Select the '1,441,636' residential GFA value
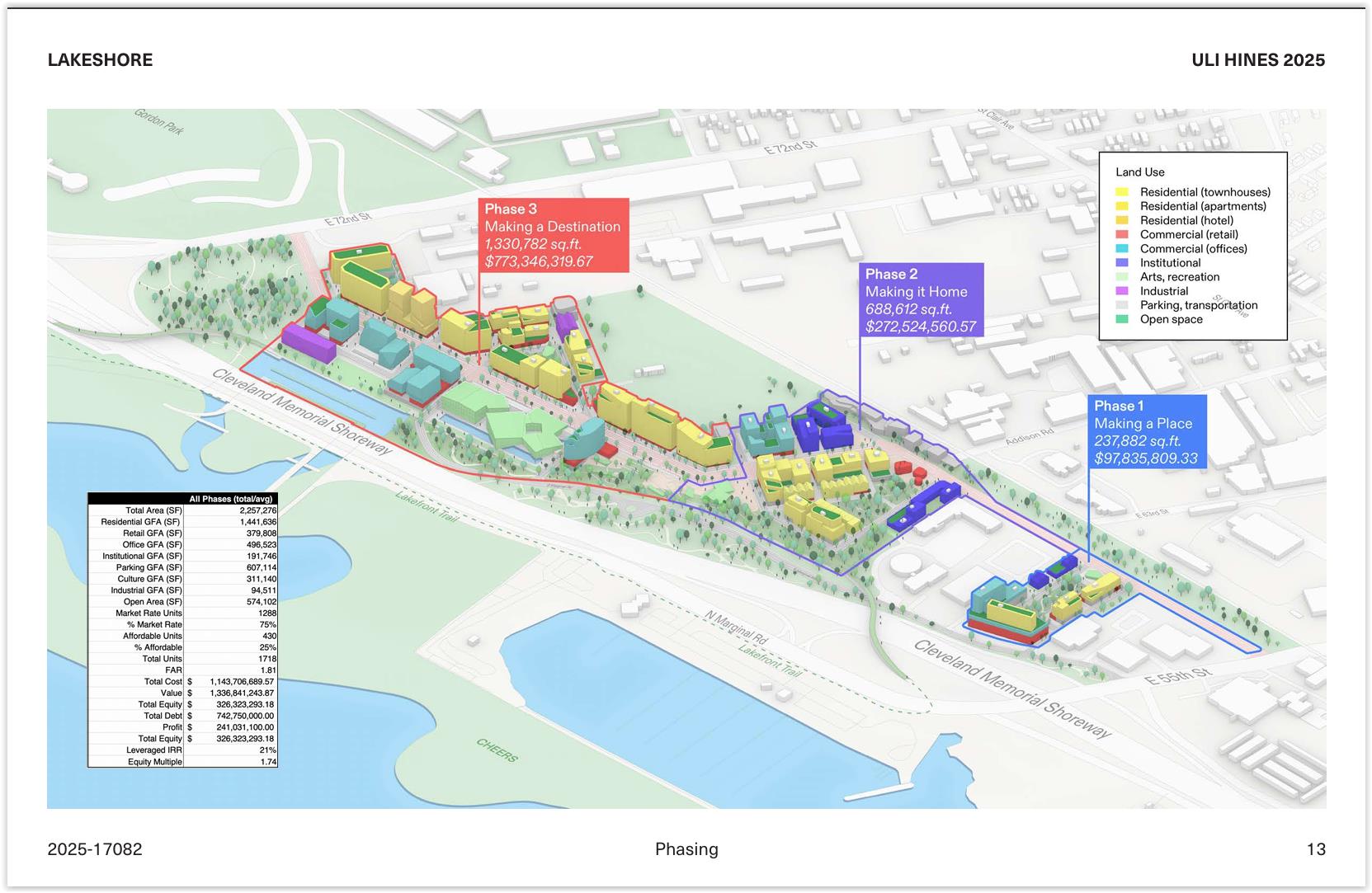Viewport: 1372px width, 893px height. (x=258, y=522)
